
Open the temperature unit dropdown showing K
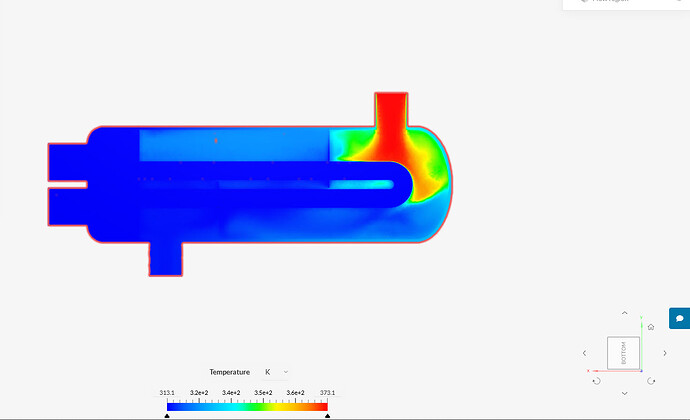tap(276, 372)
